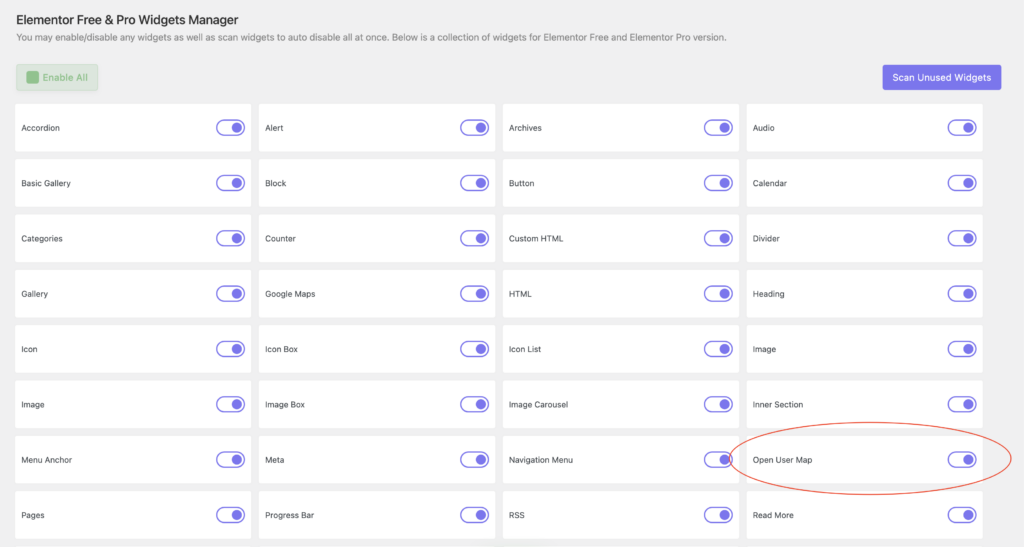This screenshot has height=547, width=1024.
Task: Toggle the Archives widget switch
Action: coord(718,128)
